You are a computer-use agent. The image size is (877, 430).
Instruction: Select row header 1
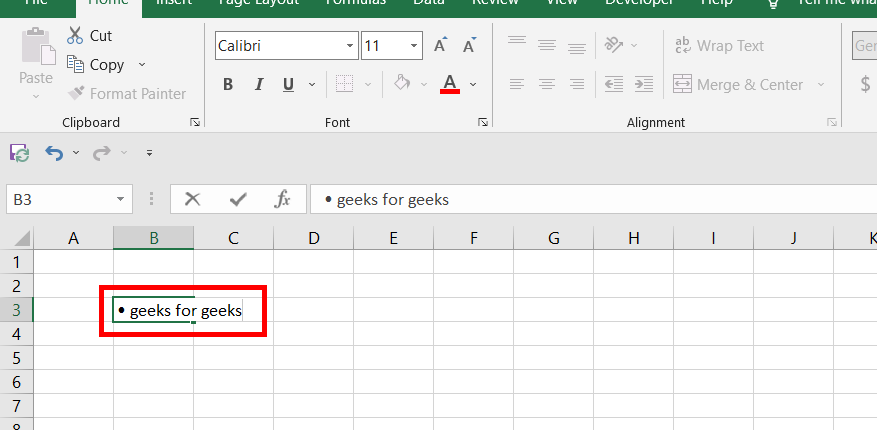pyautogui.click(x=16, y=262)
